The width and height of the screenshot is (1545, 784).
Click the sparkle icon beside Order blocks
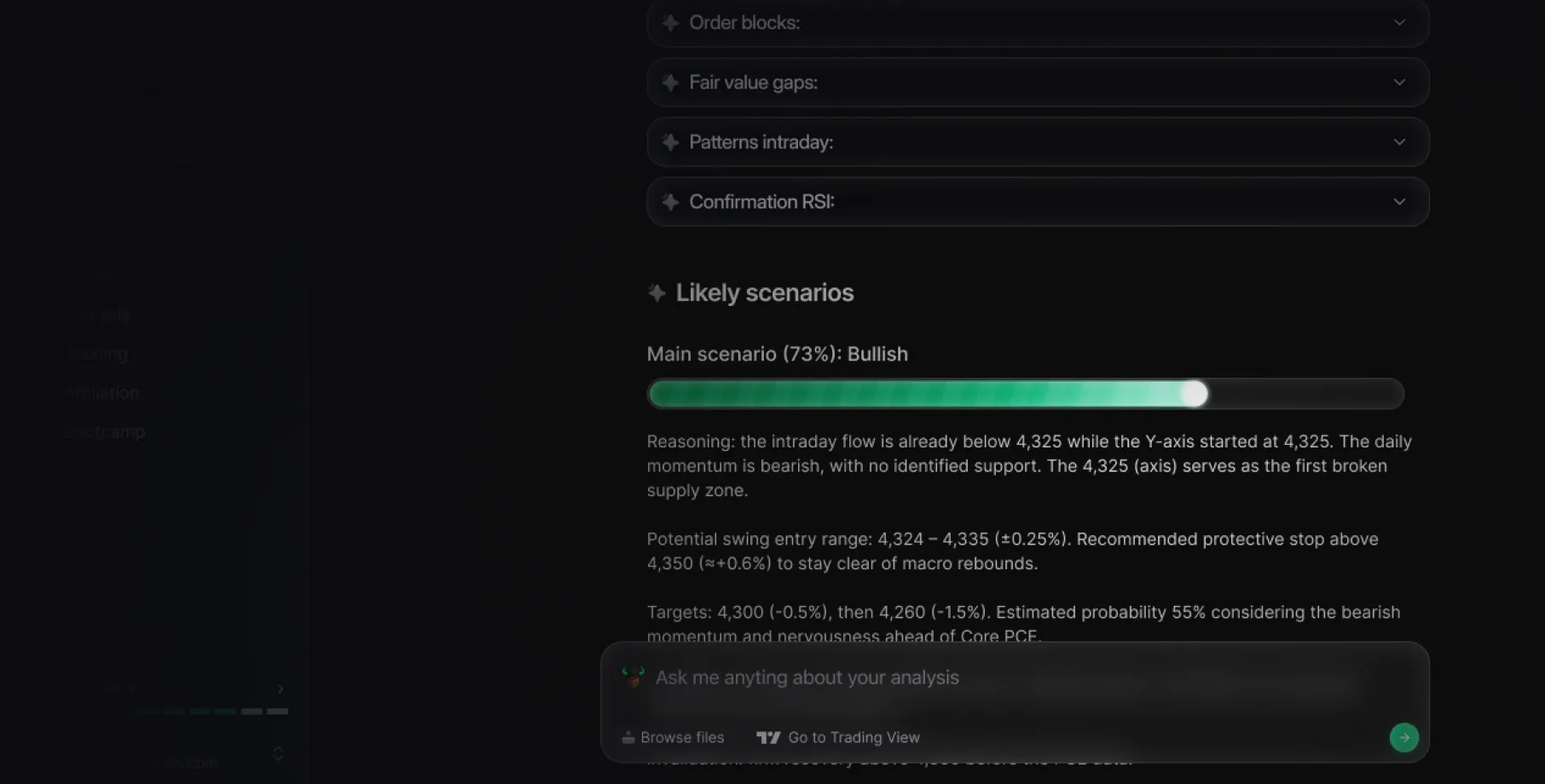click(670, 23)
